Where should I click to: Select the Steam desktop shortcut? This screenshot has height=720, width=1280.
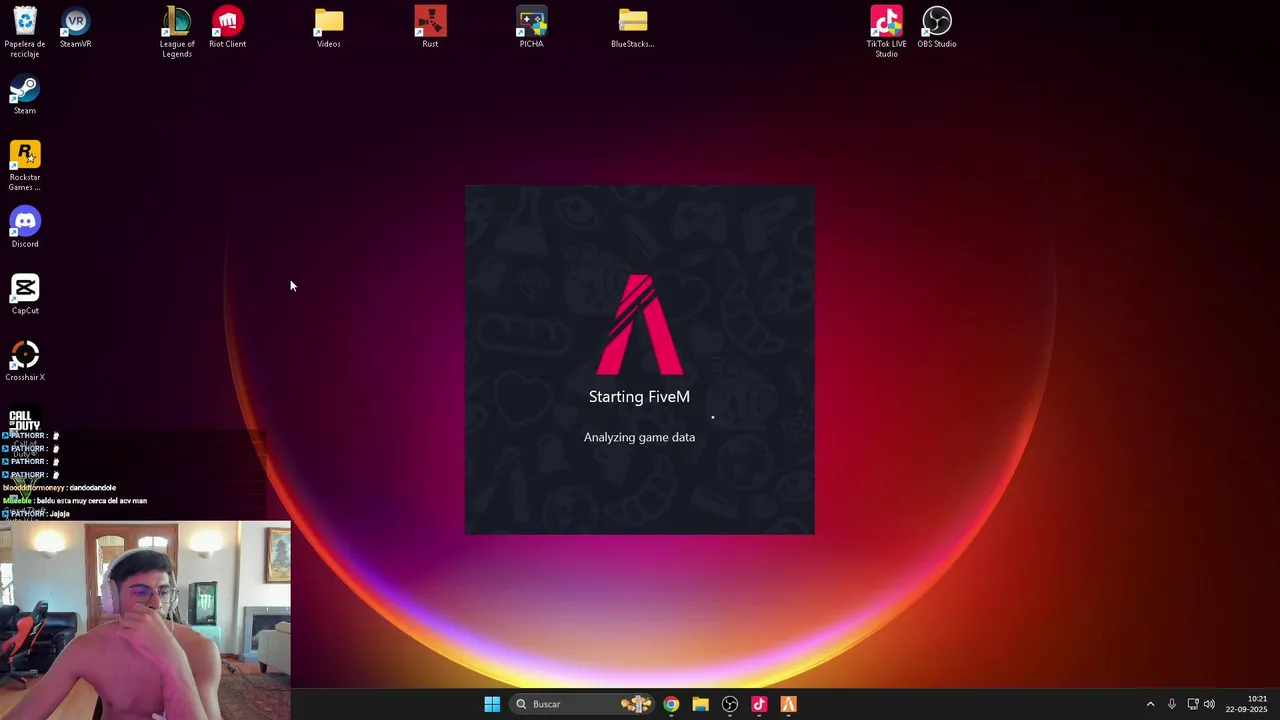click(25, 95)
